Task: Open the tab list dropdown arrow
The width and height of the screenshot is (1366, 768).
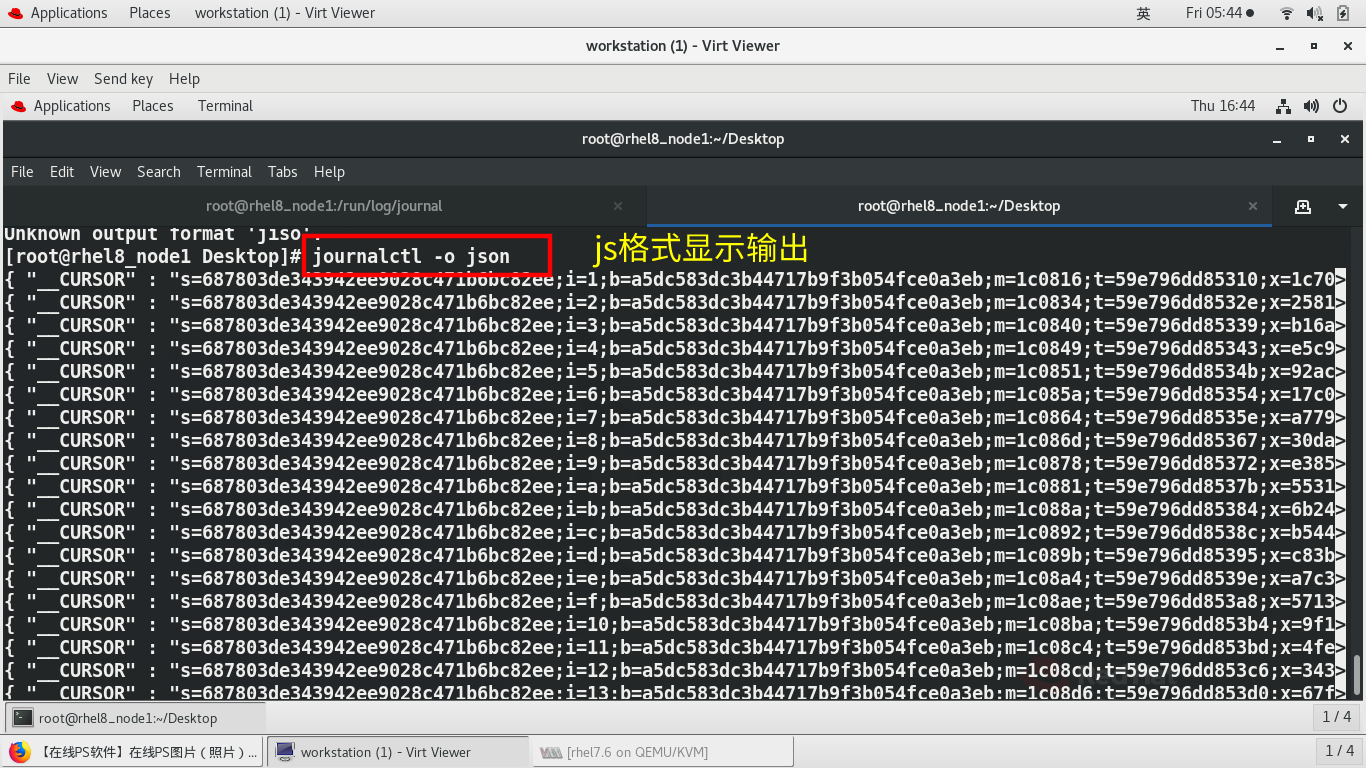Action: (1342, 206)
